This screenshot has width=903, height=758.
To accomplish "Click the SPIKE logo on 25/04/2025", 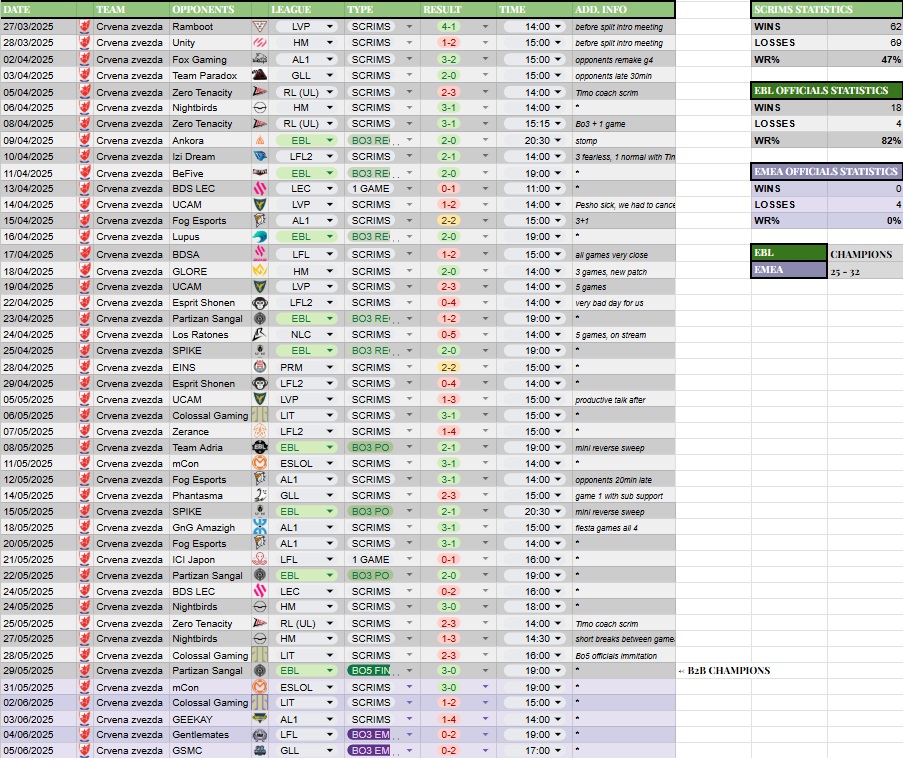I will 260,350.
